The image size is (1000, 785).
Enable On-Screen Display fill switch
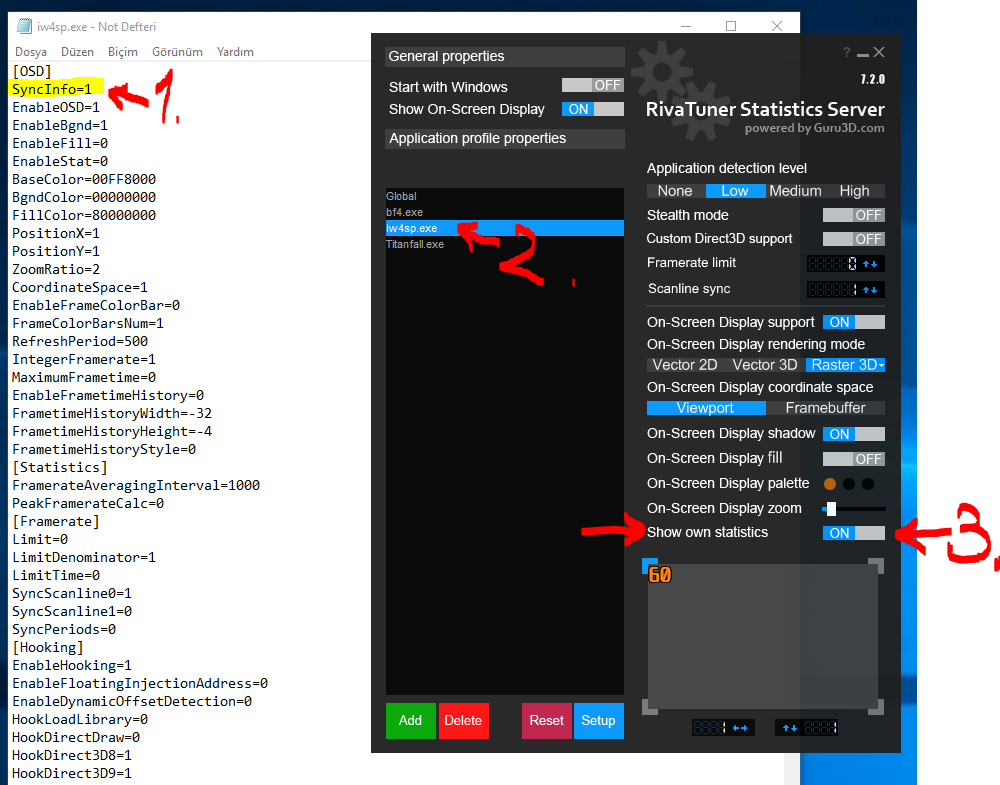coord(853,459)
